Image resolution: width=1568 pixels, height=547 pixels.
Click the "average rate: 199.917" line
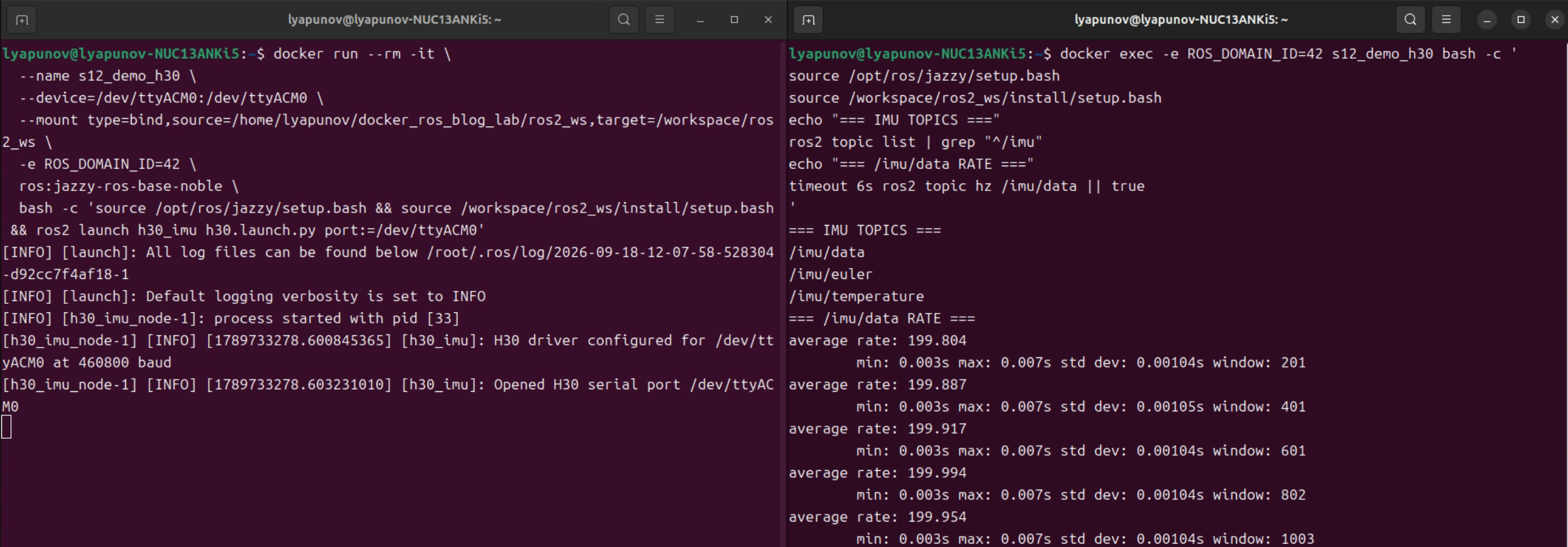coord(878,429)
